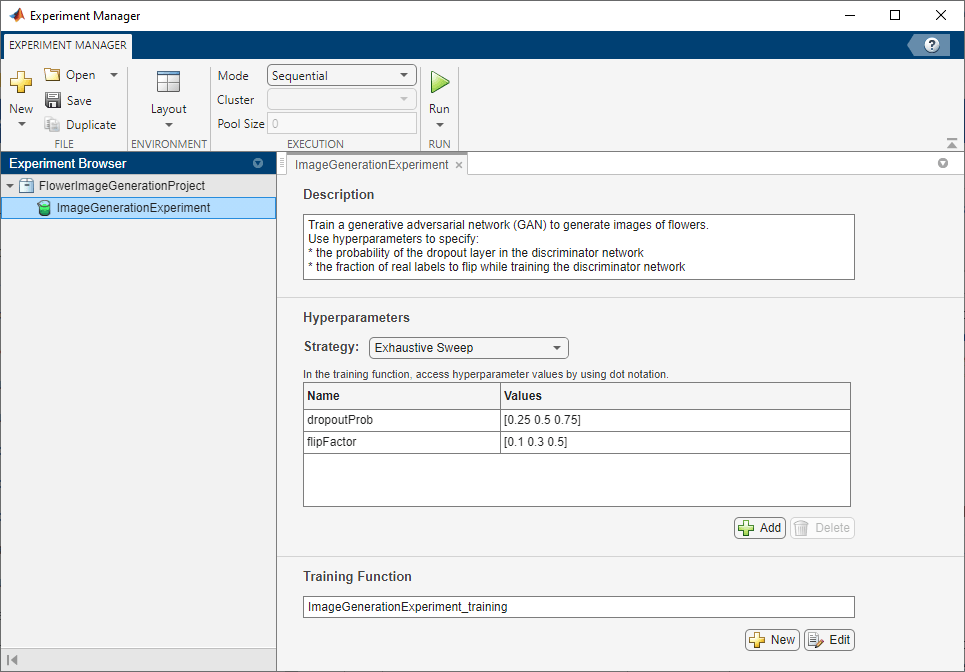The width and height of the screenshot is (965, 672).
Task: Select the dropoutProb values cell
Action: click(x=675, y=420)
